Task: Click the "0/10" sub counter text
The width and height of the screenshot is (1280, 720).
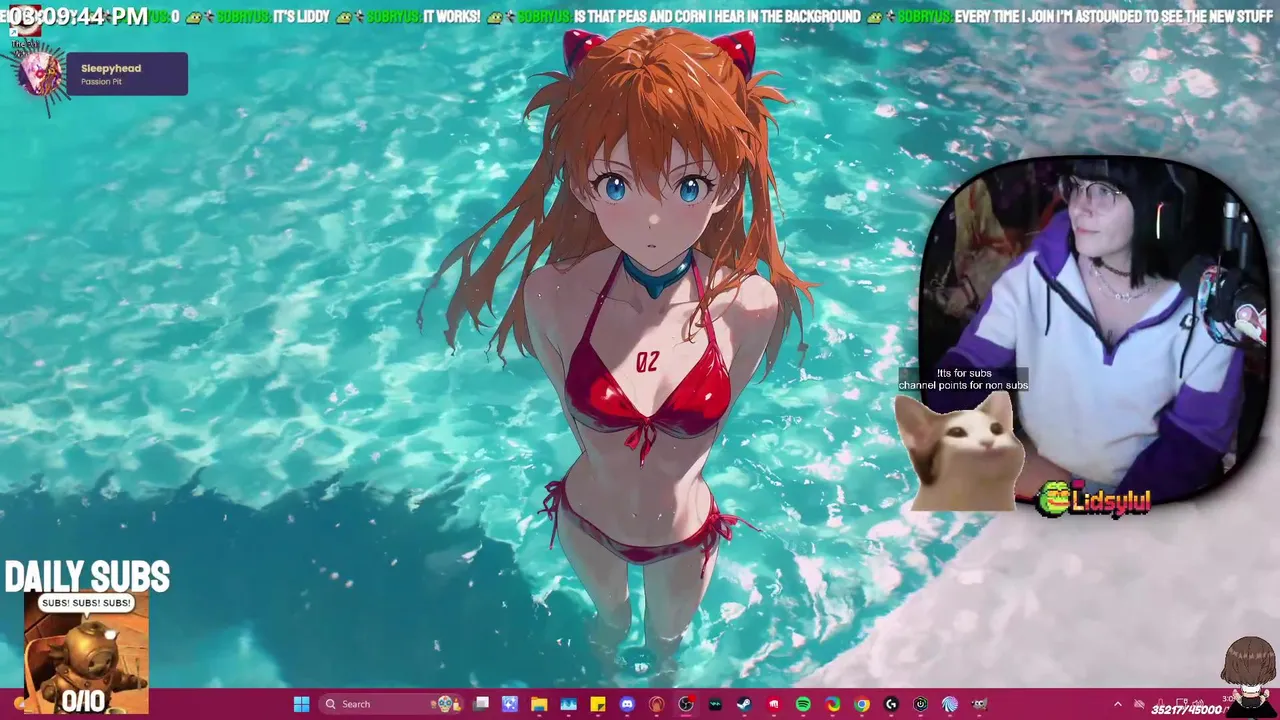Action: point(83,702)
